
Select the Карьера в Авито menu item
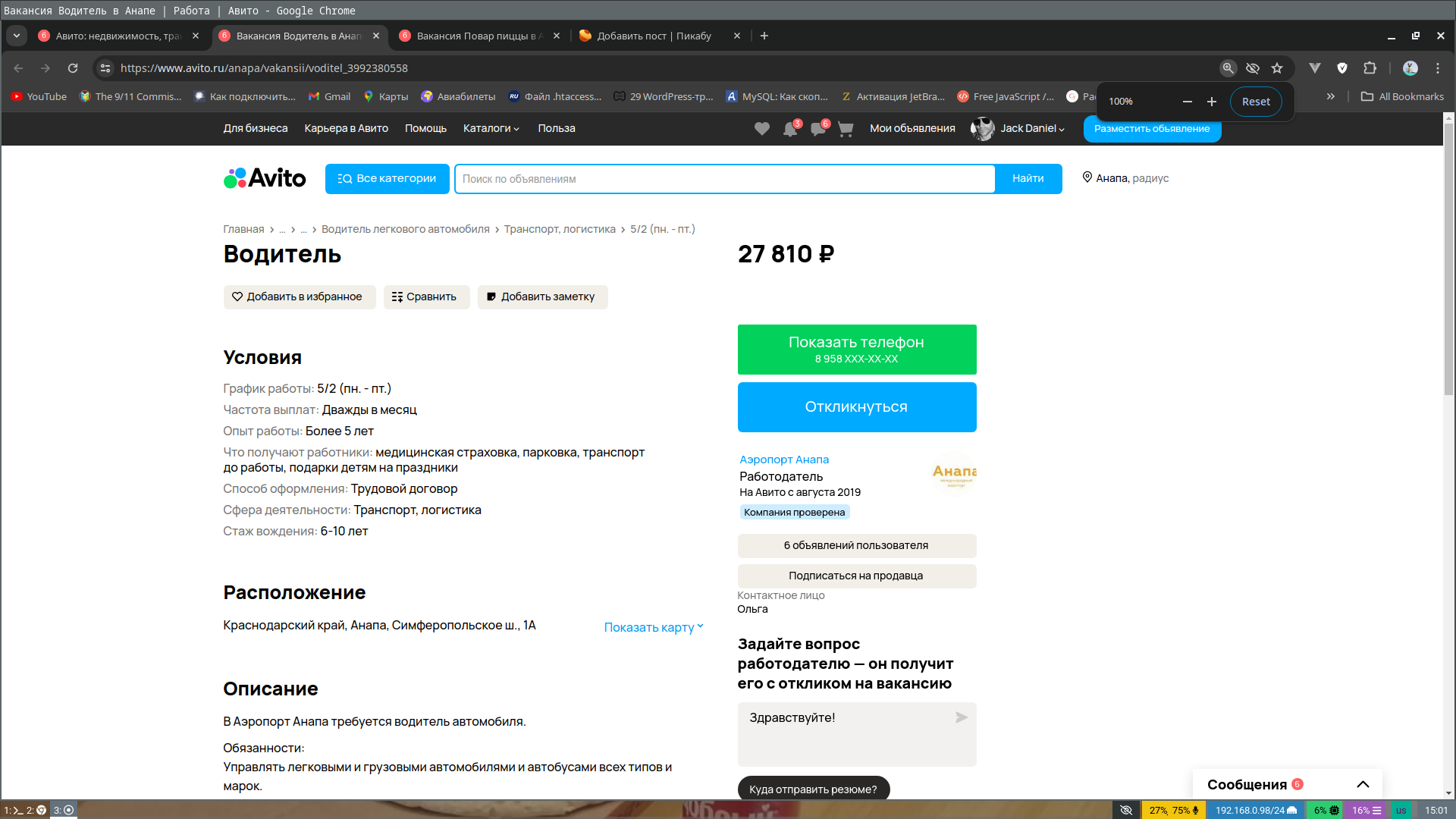coord(346,128)
